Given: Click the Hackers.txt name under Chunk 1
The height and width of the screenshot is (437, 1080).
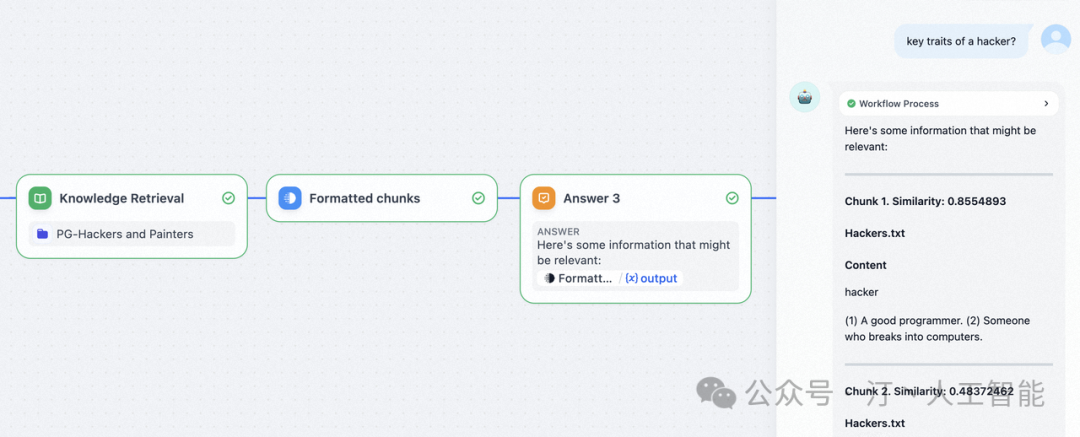Looking at the screenshot, I should (875, 233).
